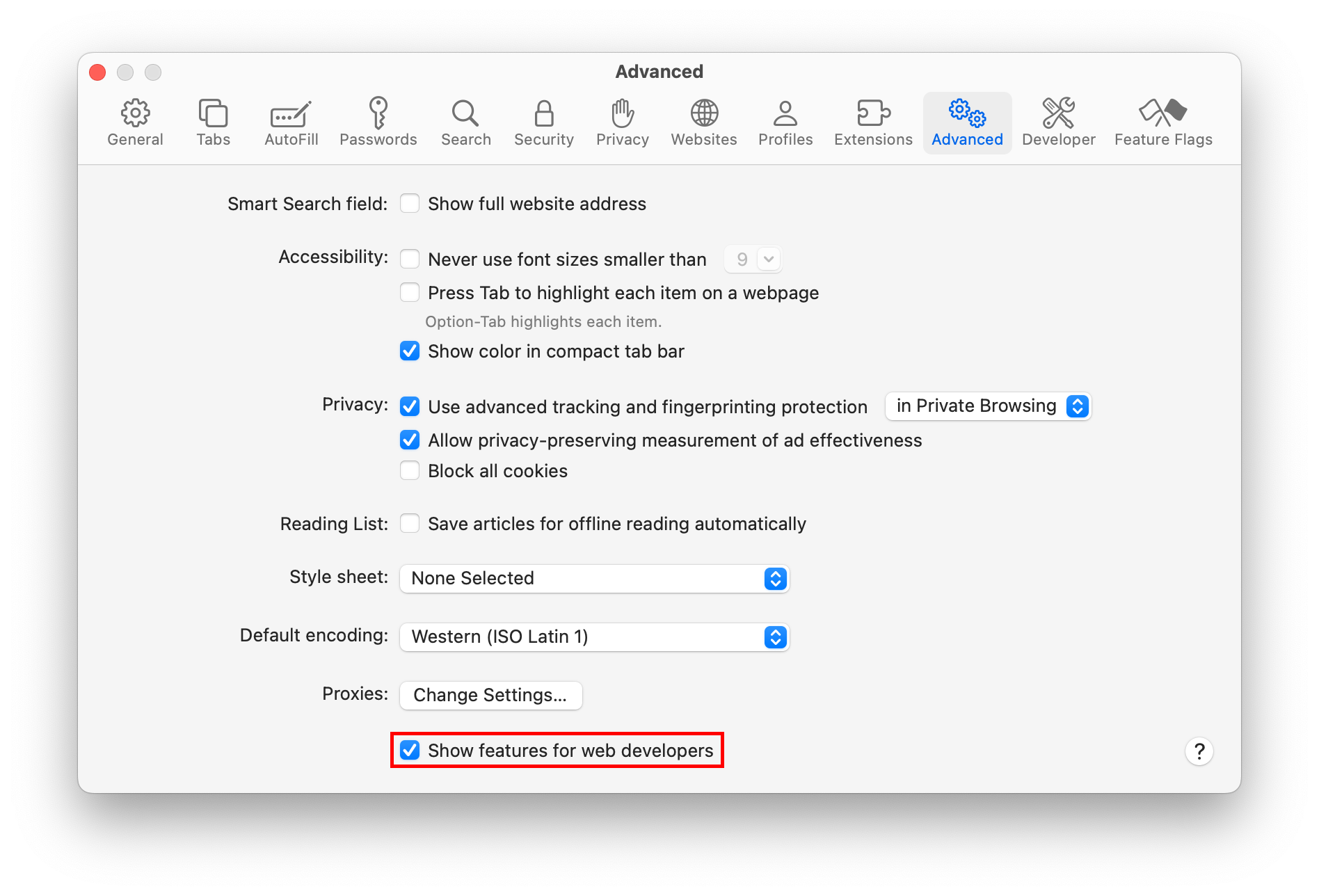Screen dimensions: 1319x896
Task: Disable Show color in compact tab bar
Action: (x=410, y=351)
